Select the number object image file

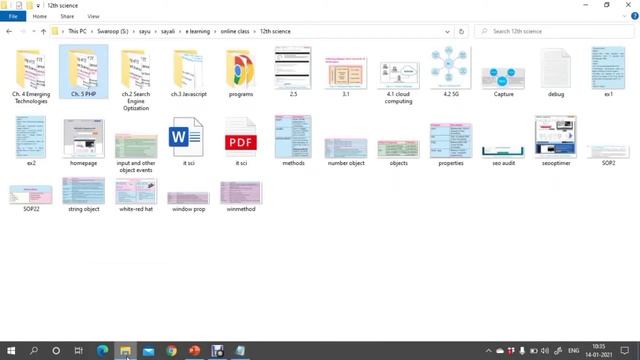point(346,152)
